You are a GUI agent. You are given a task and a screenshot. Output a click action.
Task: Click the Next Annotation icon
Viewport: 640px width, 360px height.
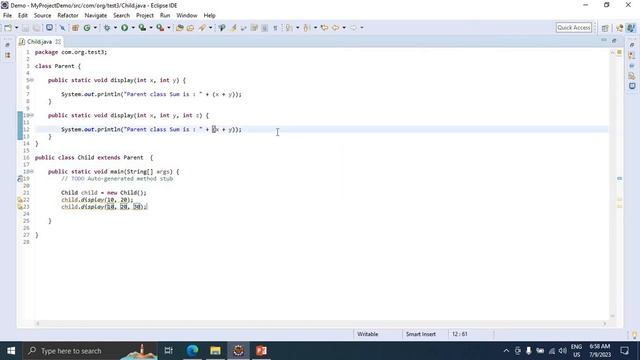[x=289, y=28]
